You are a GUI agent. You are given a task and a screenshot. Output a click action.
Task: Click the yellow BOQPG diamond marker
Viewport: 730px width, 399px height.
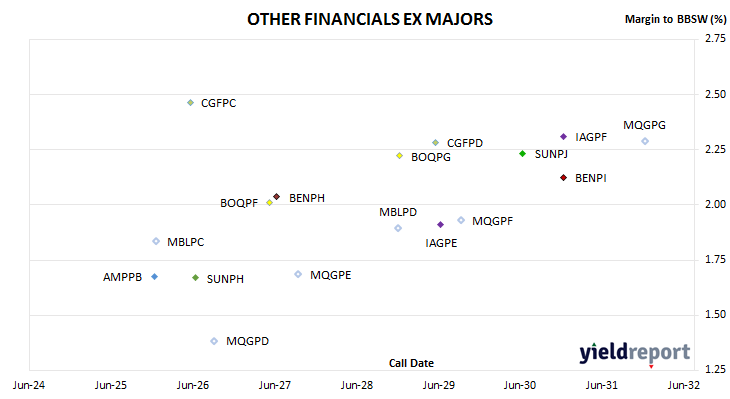click(399, 156)
